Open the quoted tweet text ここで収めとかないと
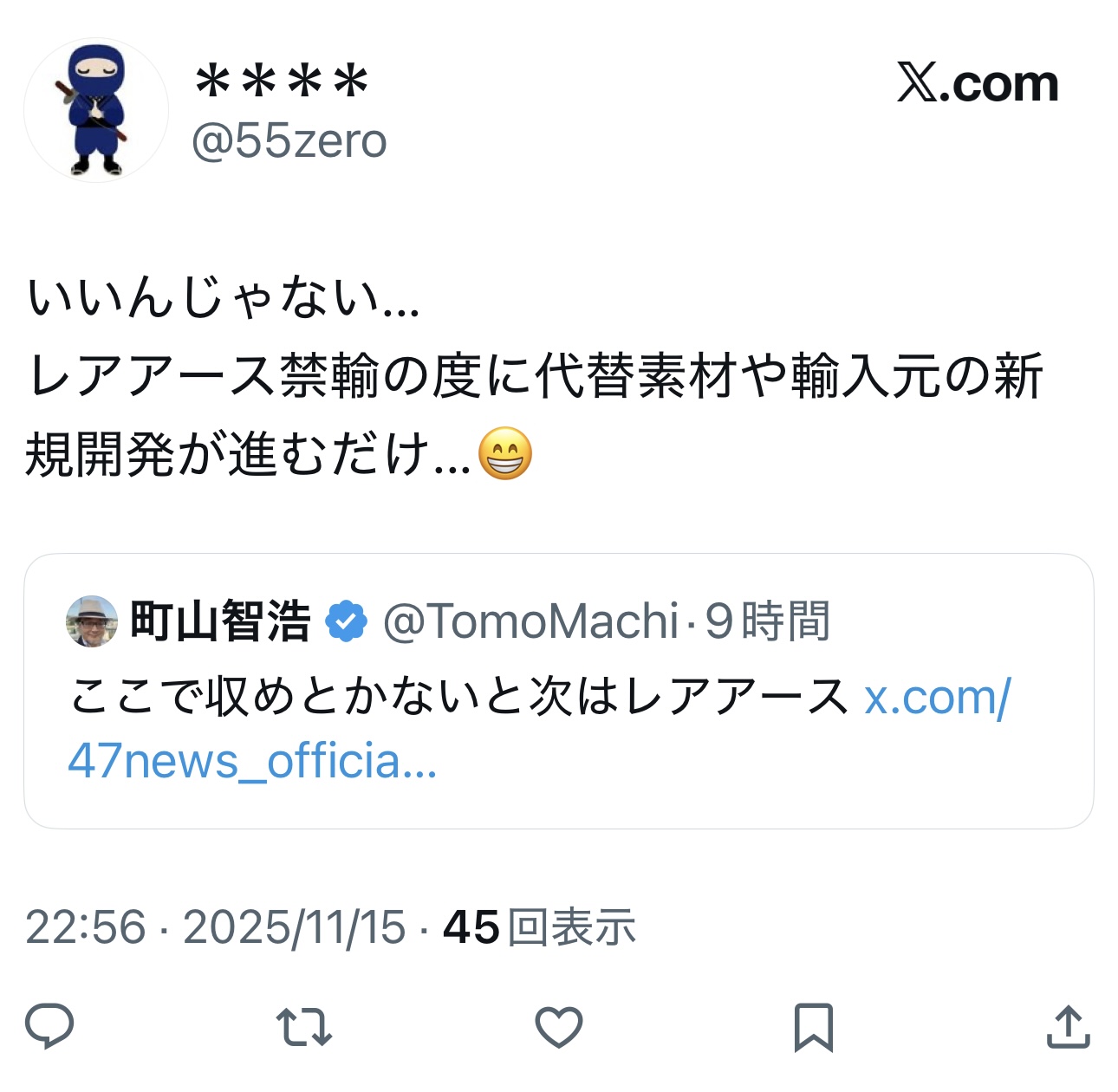1118x1092 pixels. (458, 697)
